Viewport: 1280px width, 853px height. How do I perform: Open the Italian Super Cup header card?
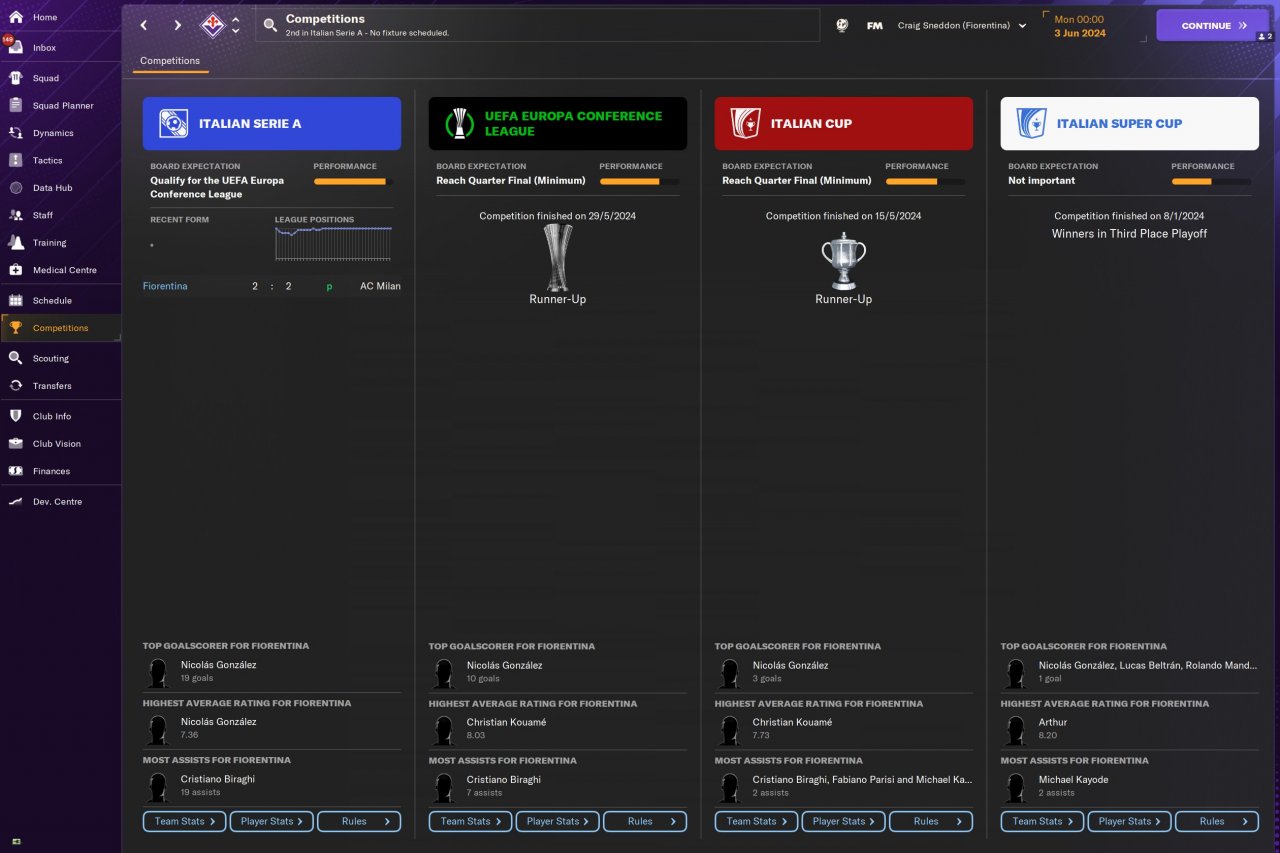(x=1130, y=123)
